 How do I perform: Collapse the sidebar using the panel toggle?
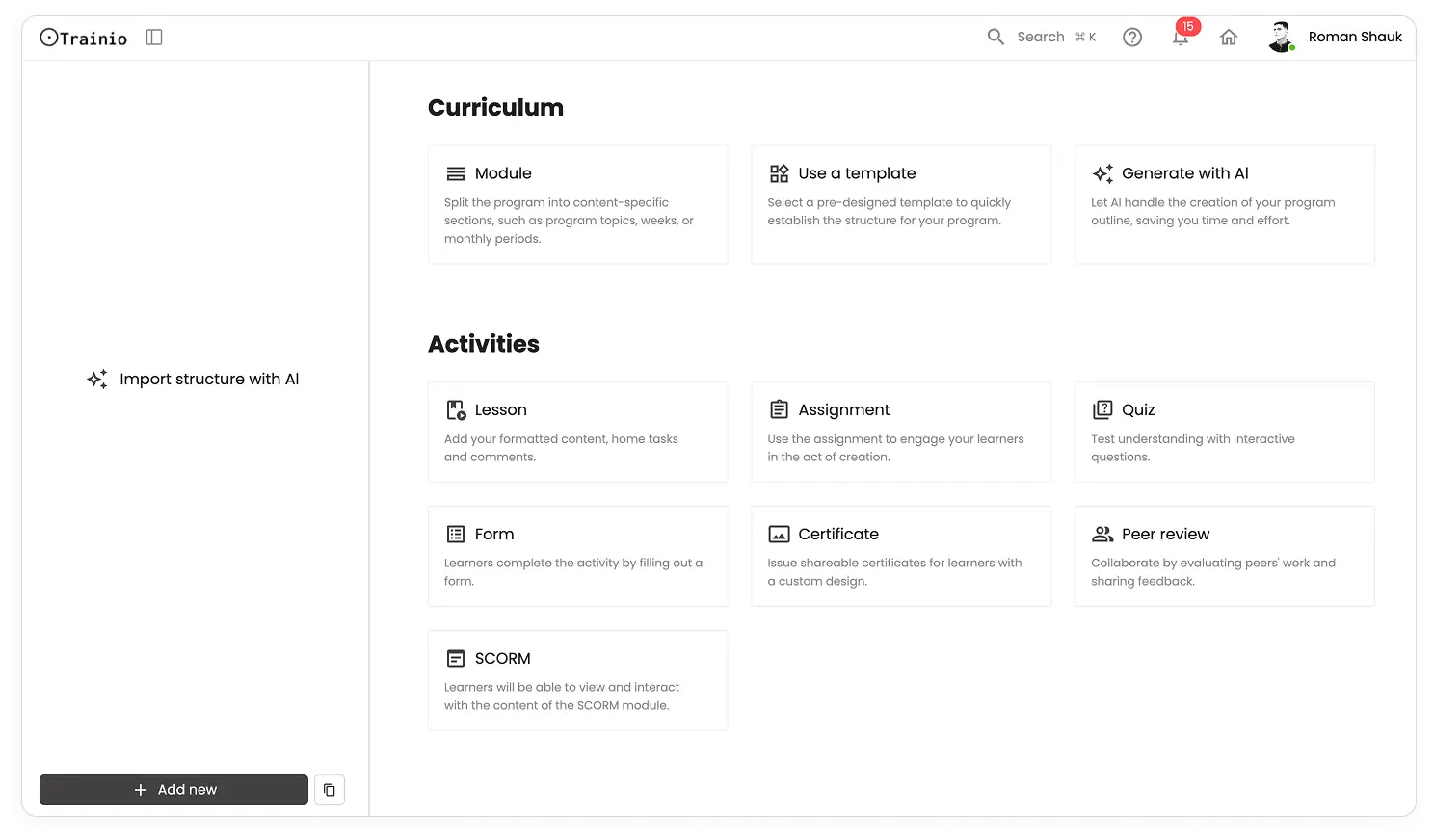point(154,36)
